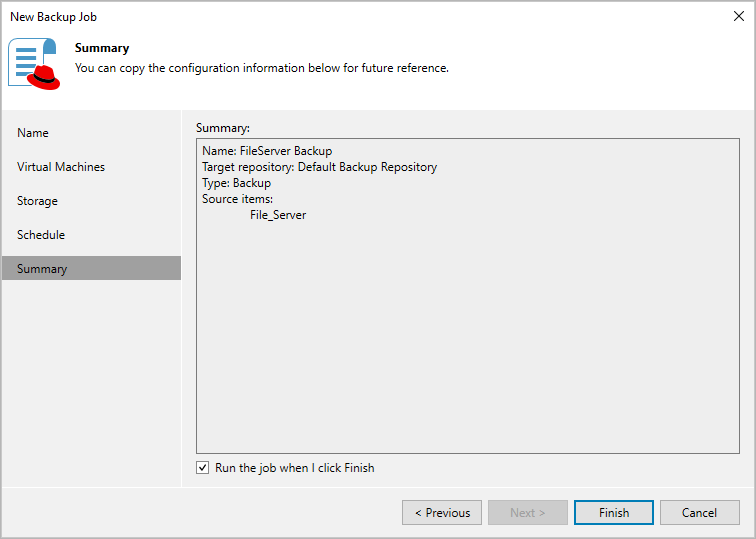Cancel the backup job wizard
Image resolution: width=756 pixels, height=539 pixels.
(x=700, y=512)
